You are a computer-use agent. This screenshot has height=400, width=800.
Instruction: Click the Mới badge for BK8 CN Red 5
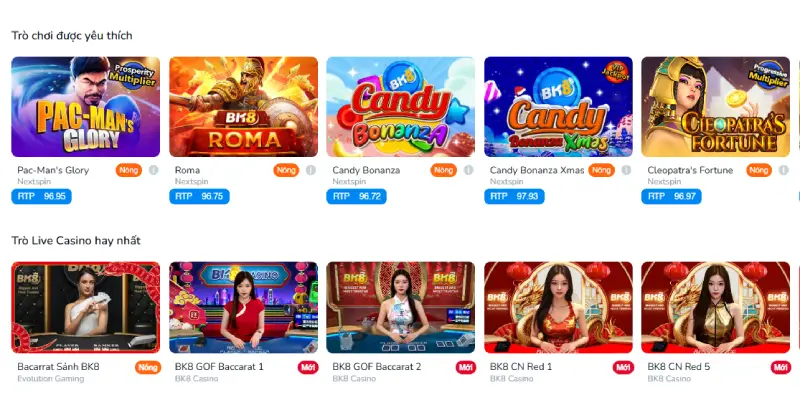coord(781,367)
